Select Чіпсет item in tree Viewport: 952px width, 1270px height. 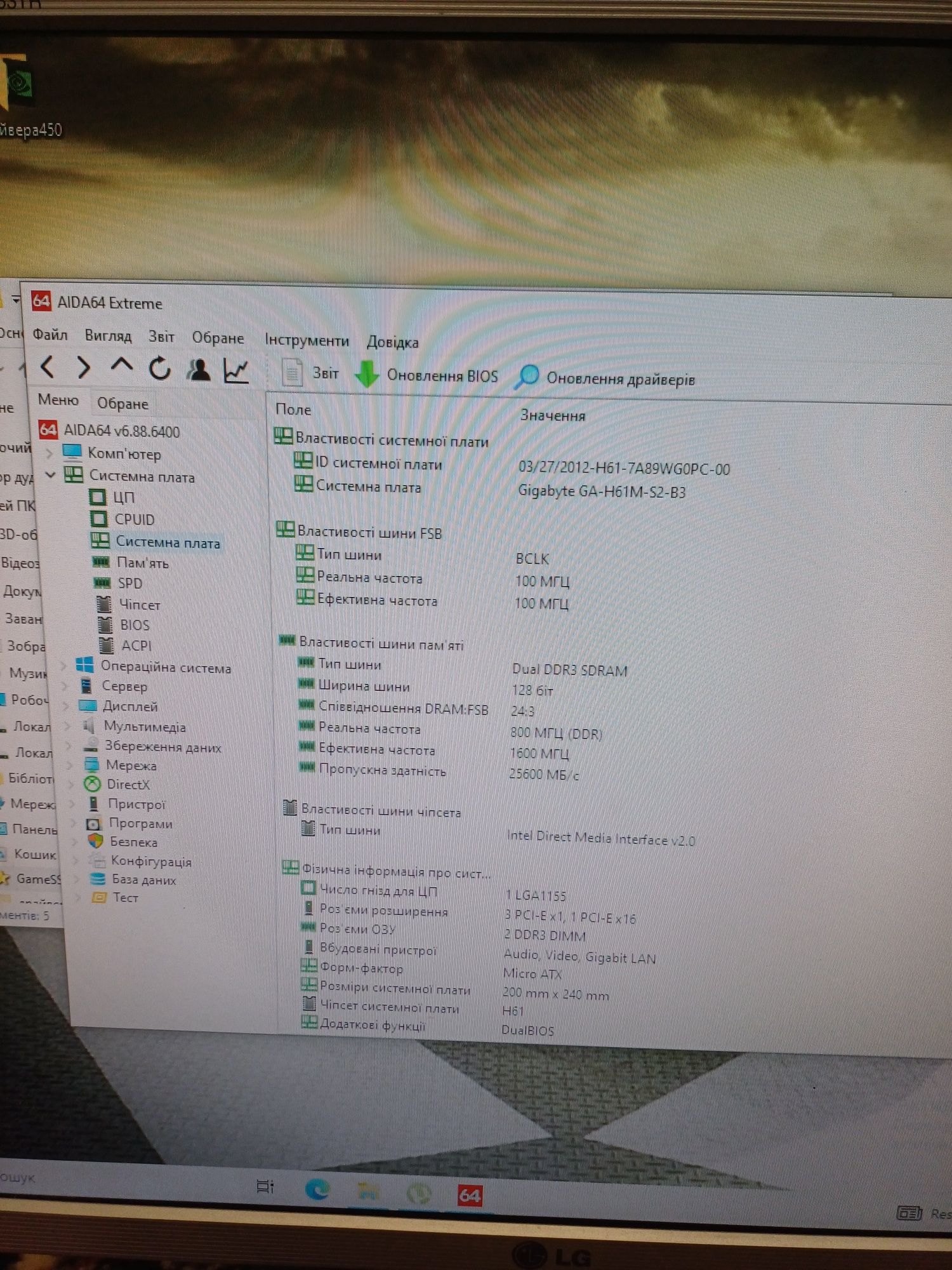pyautogui.click(x=129, y=605)
